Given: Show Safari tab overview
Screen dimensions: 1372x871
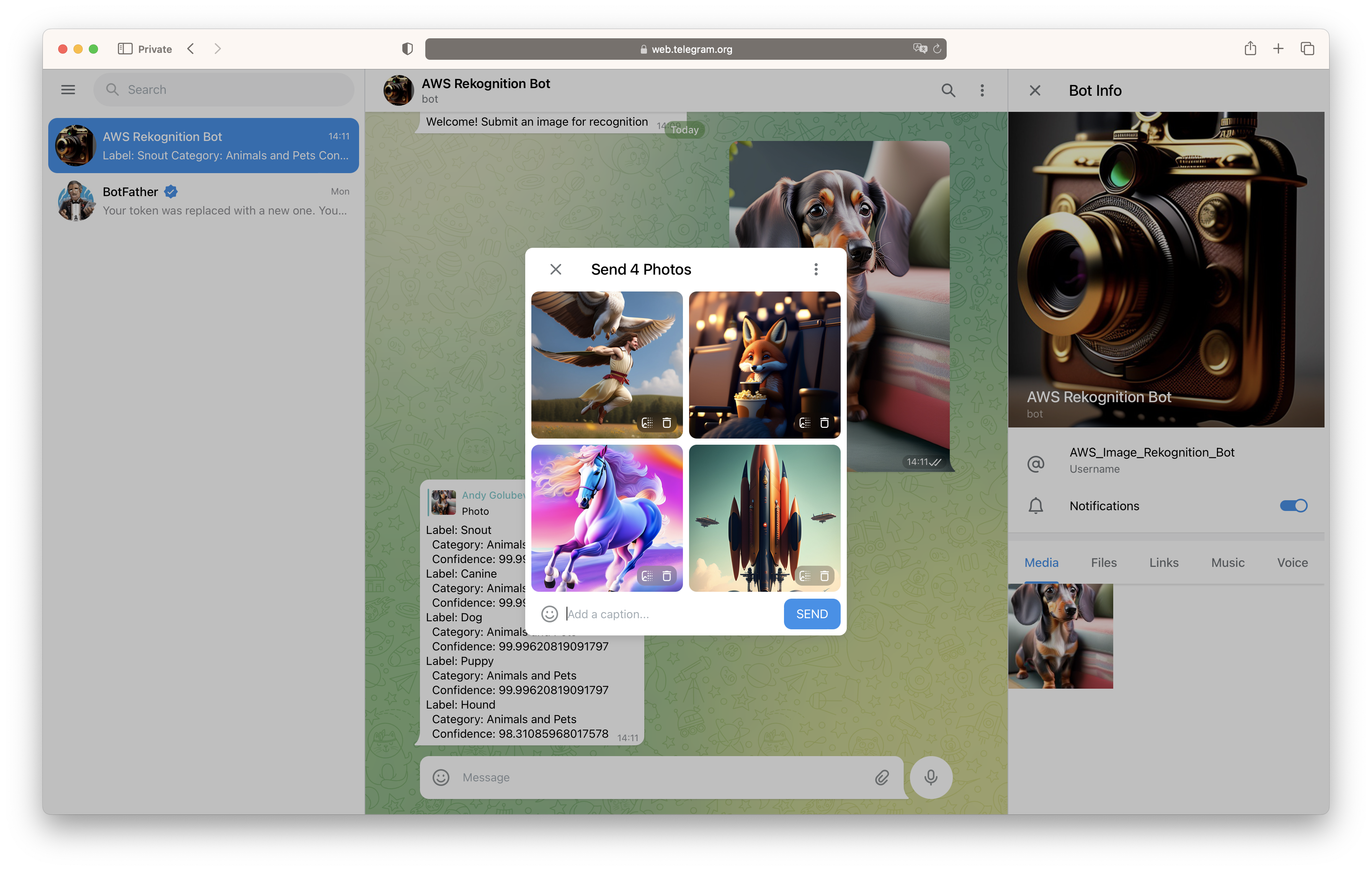Looking at the screenshot, I should click(x=1307, y=49).
